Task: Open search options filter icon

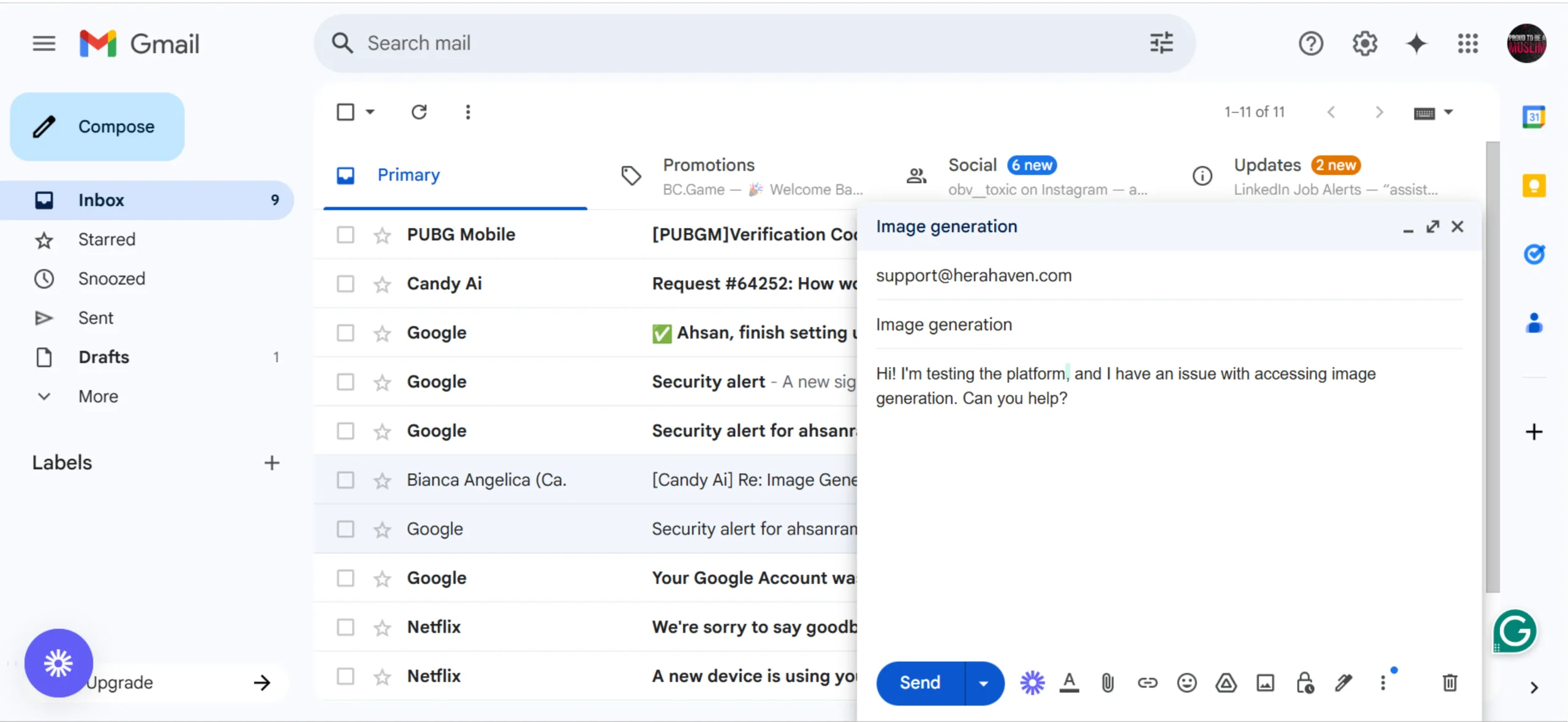Action: point(1161,43)
